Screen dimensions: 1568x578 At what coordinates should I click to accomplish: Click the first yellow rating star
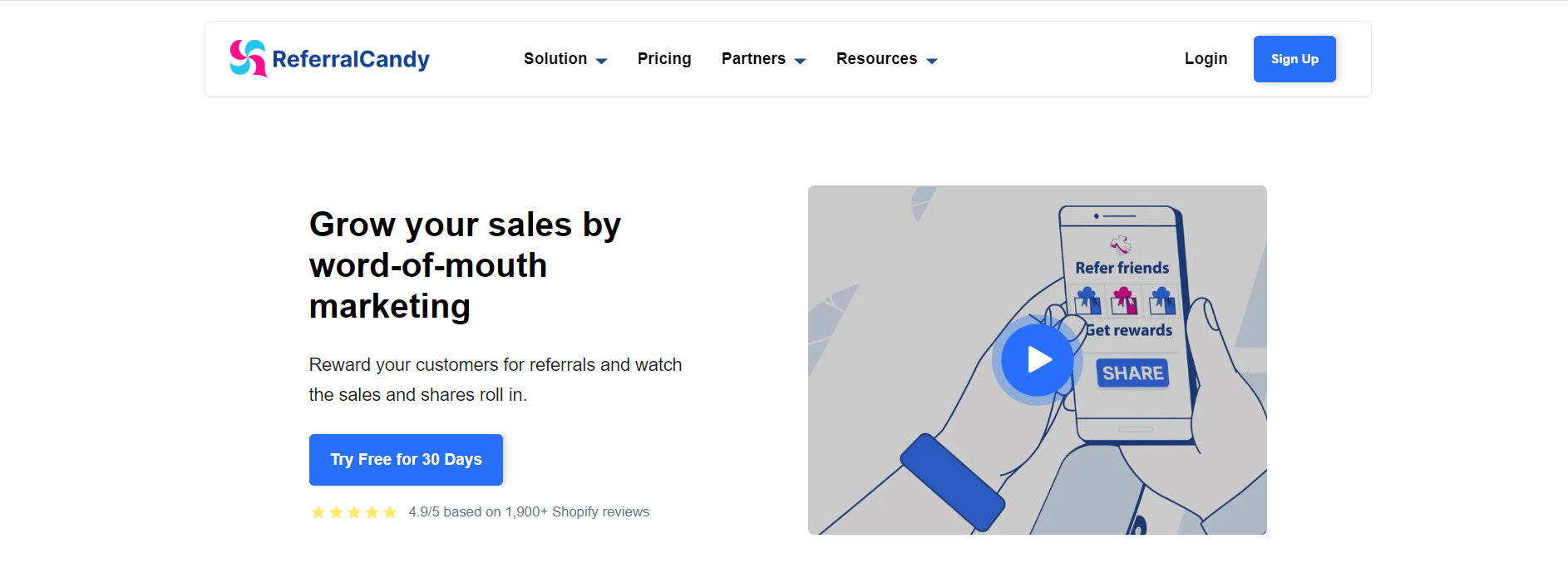point(318,512)
